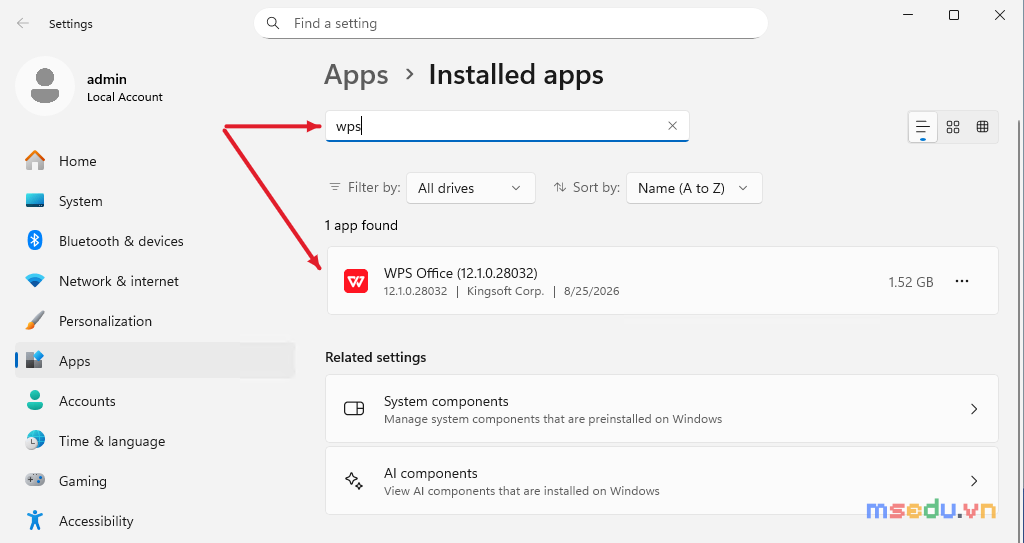The image size is (1024, 543).
Task: Select Apps in the sidebar
Action: pos(155,361)
